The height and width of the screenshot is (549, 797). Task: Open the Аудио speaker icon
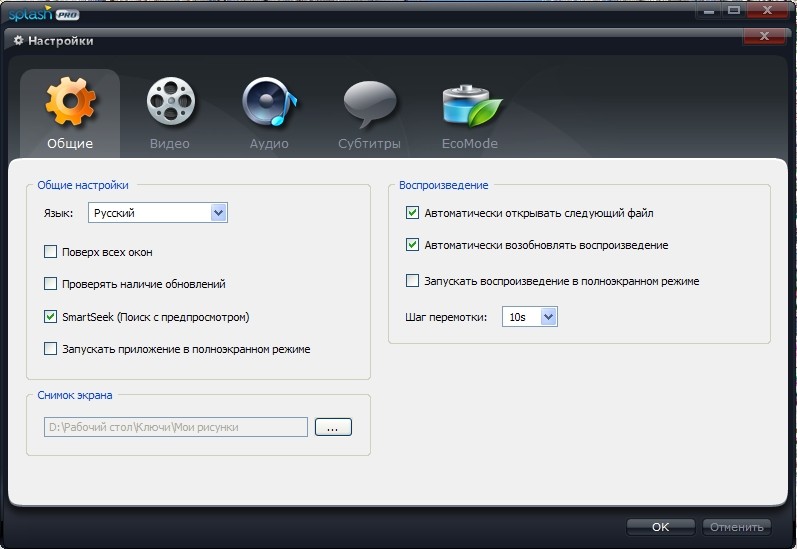(269, 101)
